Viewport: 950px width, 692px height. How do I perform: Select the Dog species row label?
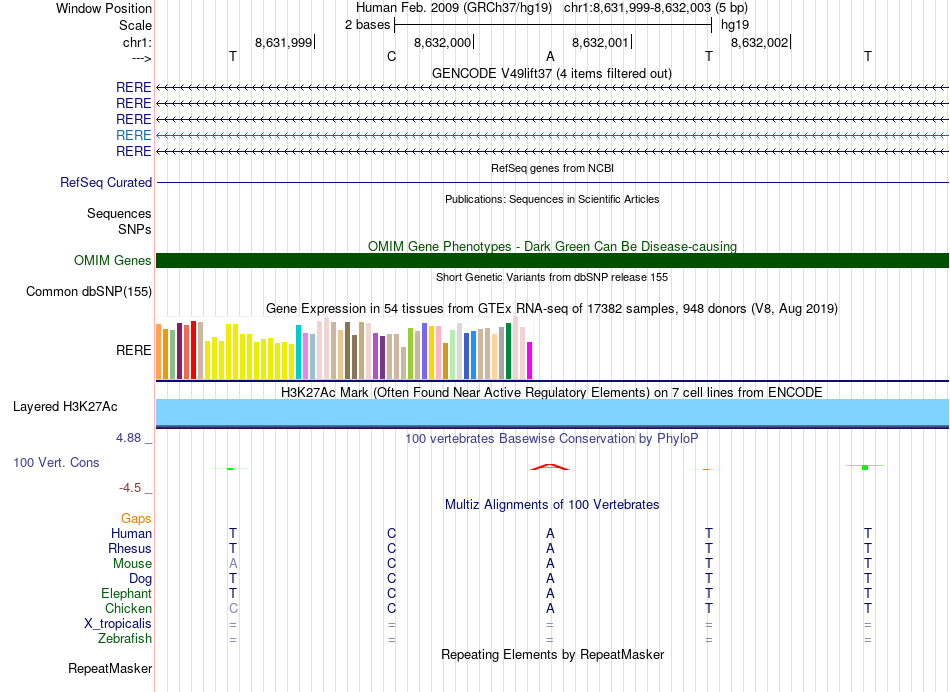click(x=140, y=579)
